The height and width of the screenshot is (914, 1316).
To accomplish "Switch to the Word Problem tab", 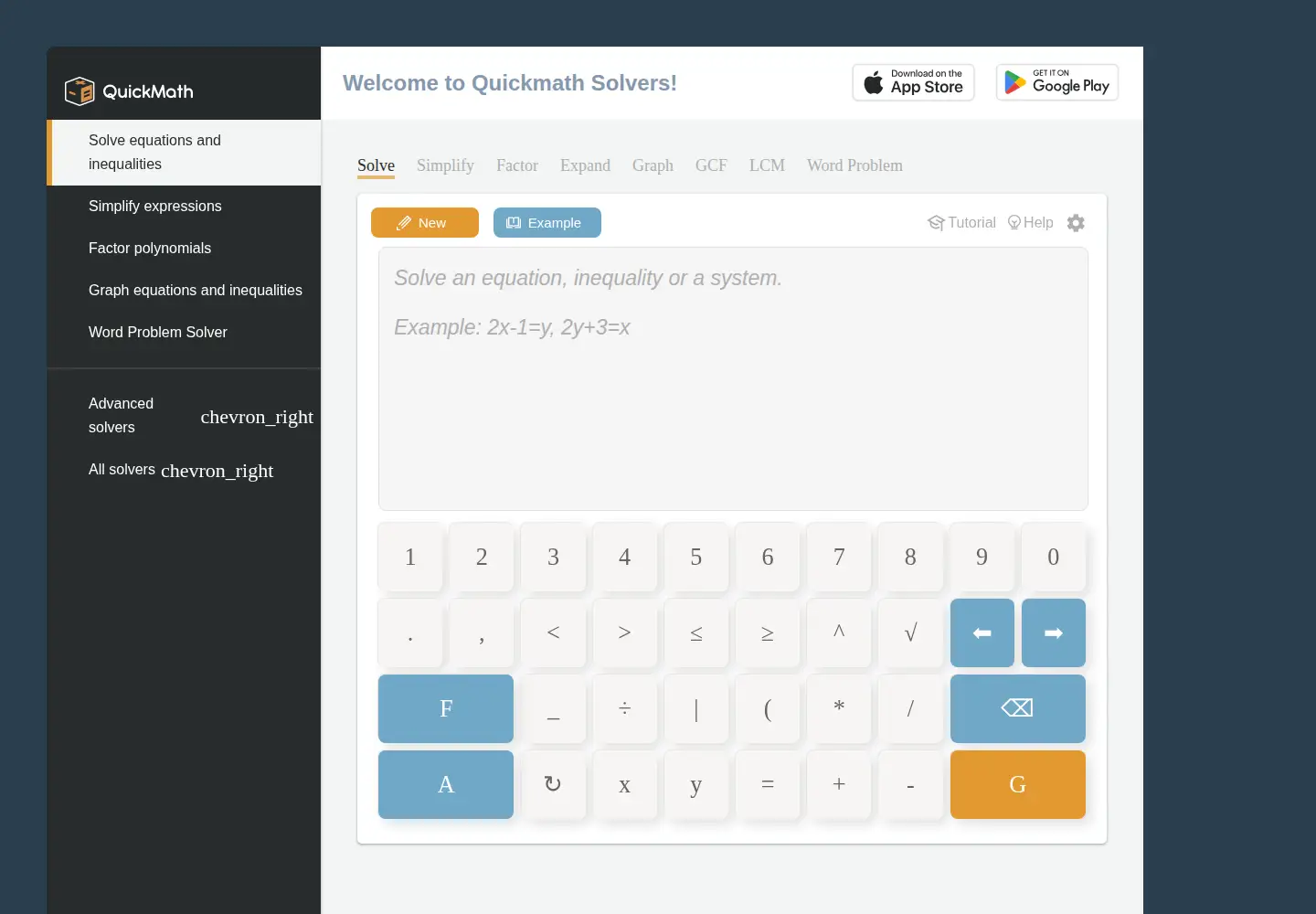I will (x=854, y=165).
